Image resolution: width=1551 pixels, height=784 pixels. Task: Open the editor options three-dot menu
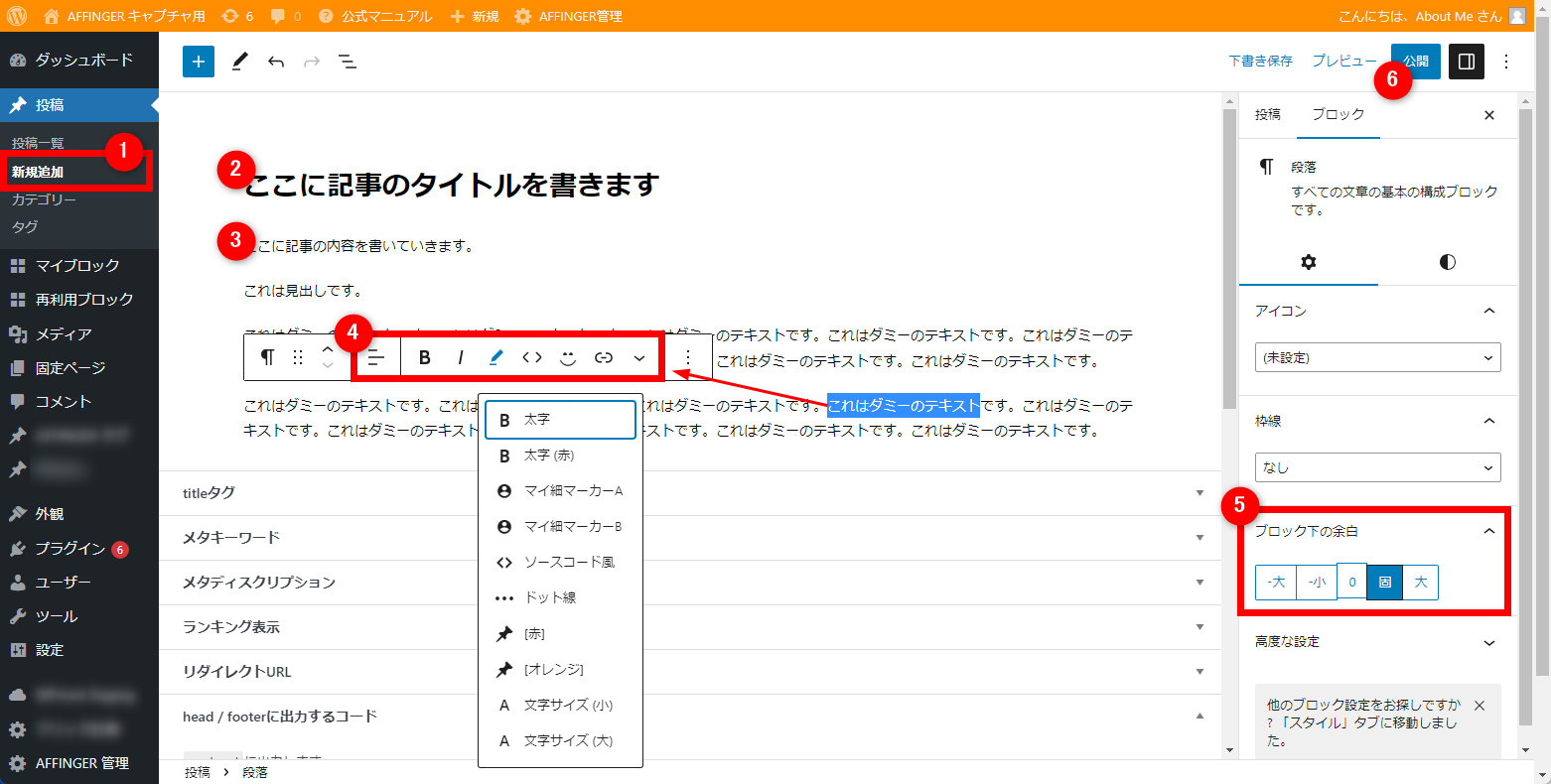(x=1506, y=62)
